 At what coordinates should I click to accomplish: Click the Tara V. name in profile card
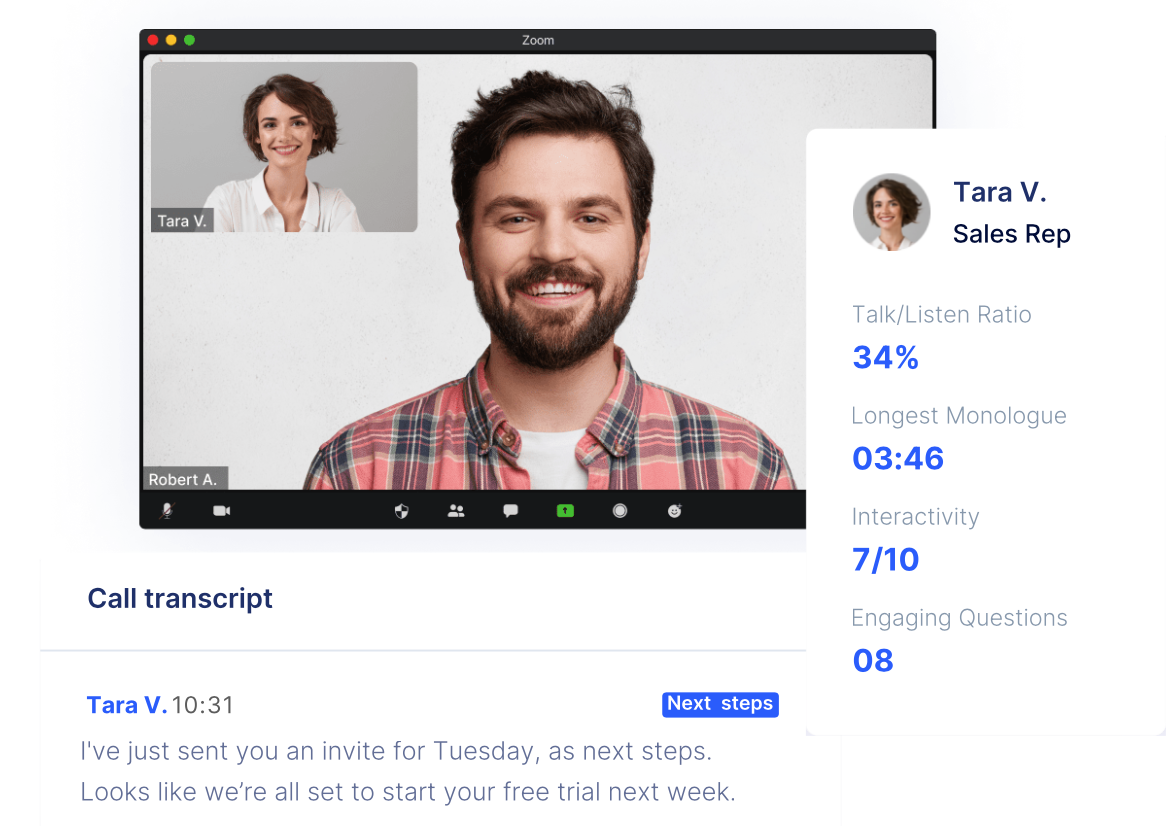coord(999,192)
